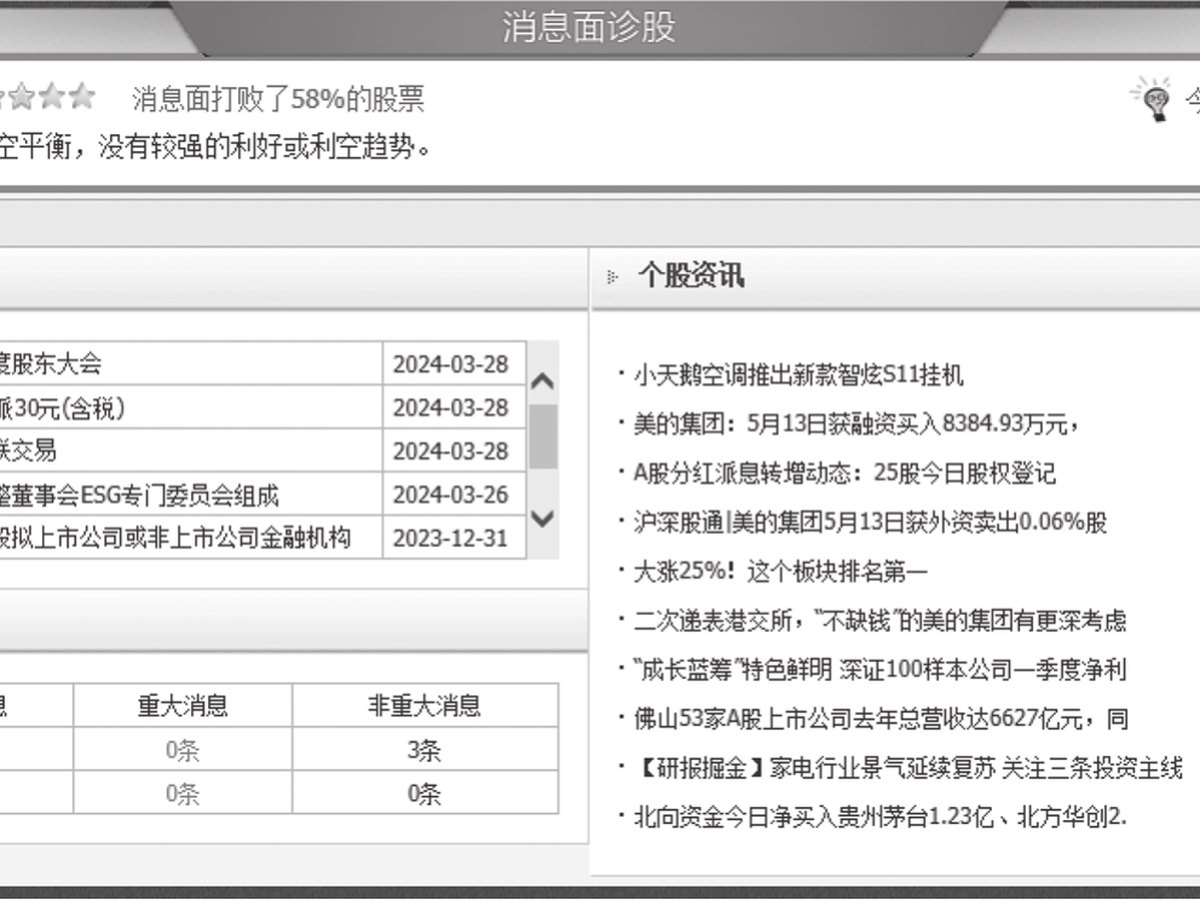Click the text 消息面打败了58%的股票
Viewport: 1200px width, 900px height.
point(278,98)
